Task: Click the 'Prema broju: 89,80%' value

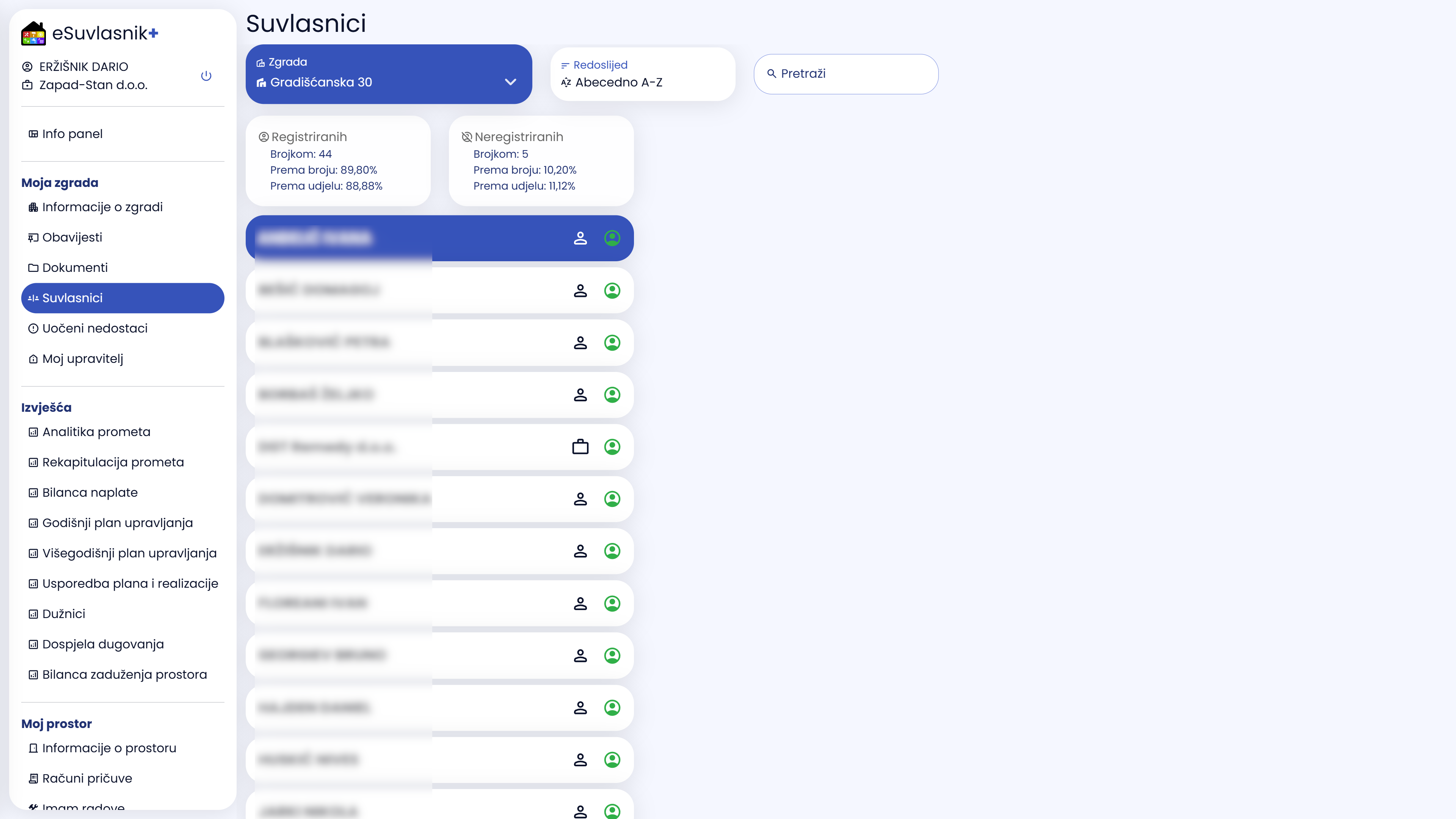Action: pyautogui.click(x=323, y=169)
